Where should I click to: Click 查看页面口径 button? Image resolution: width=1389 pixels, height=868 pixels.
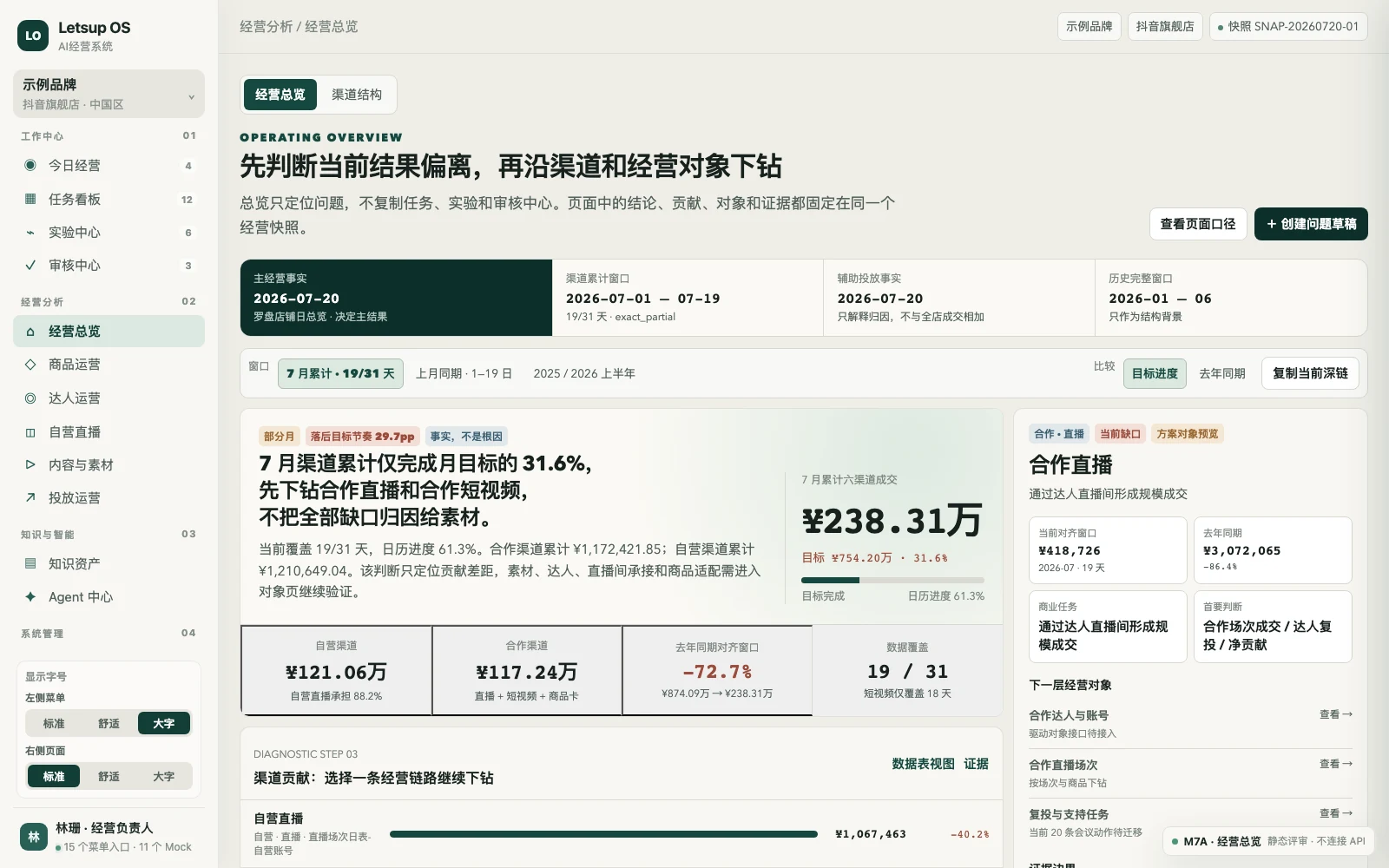pyautogui.click(x=1198, y=224)
